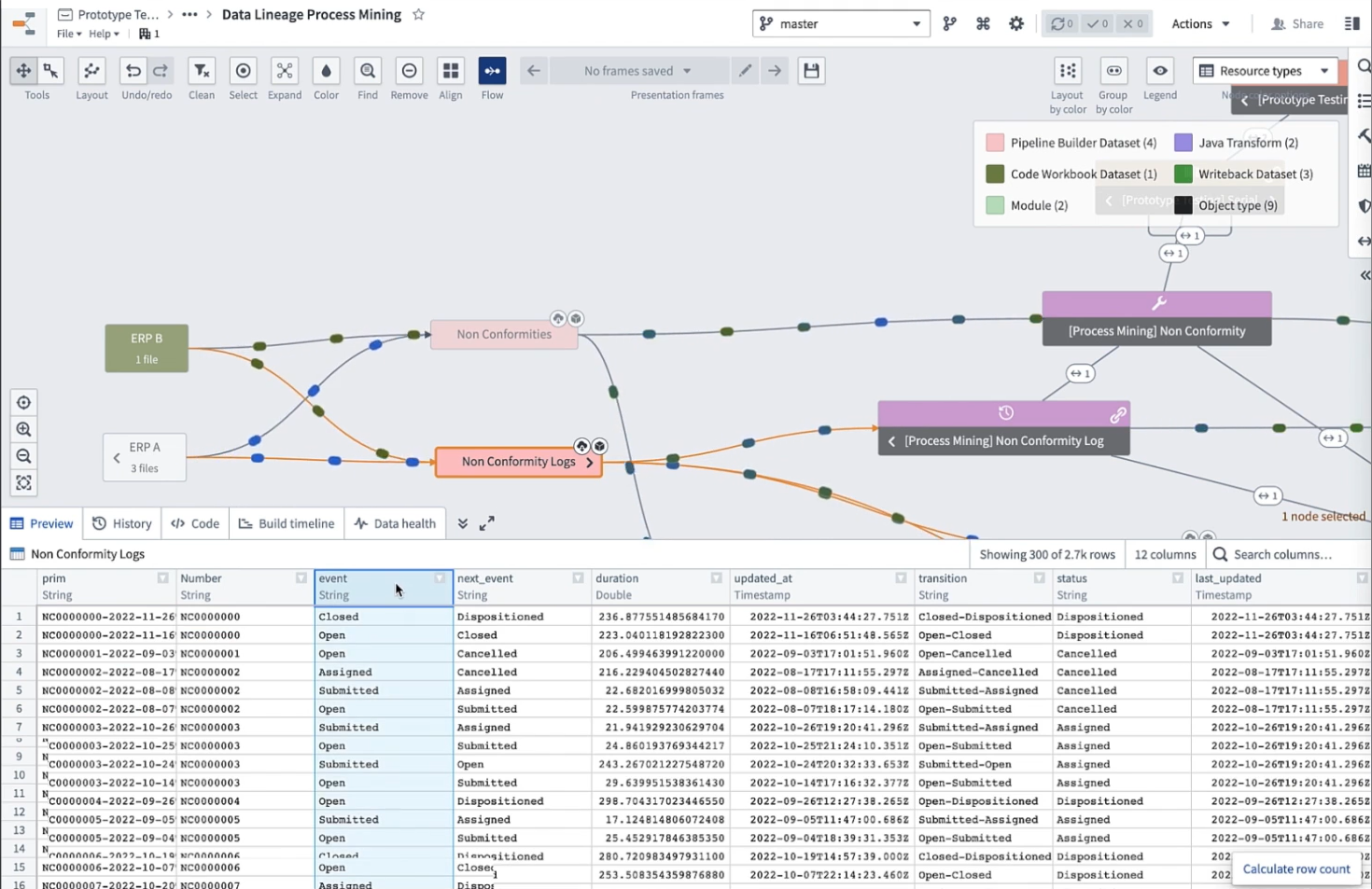This screenshot has width=1372, height=889.
Task: Select the move/pan tool
Action: [x=23, y=71]
